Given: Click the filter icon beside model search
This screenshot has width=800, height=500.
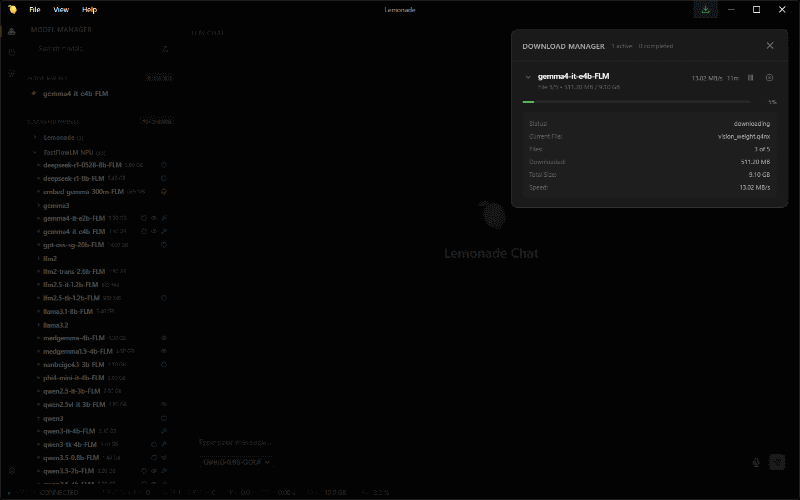Looking at the screenshot, I should tap(165, 49).
